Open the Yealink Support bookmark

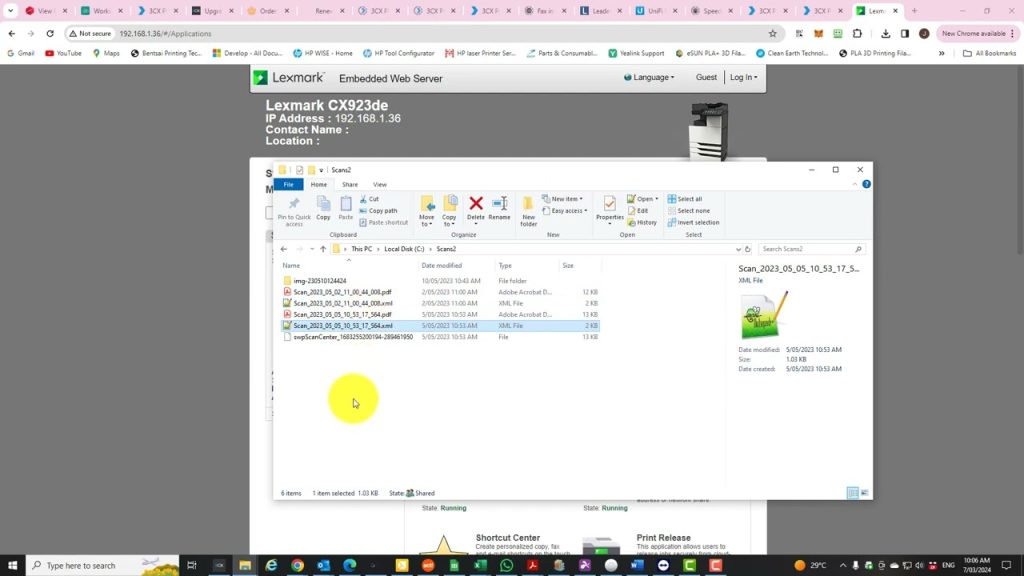(636, 54)
